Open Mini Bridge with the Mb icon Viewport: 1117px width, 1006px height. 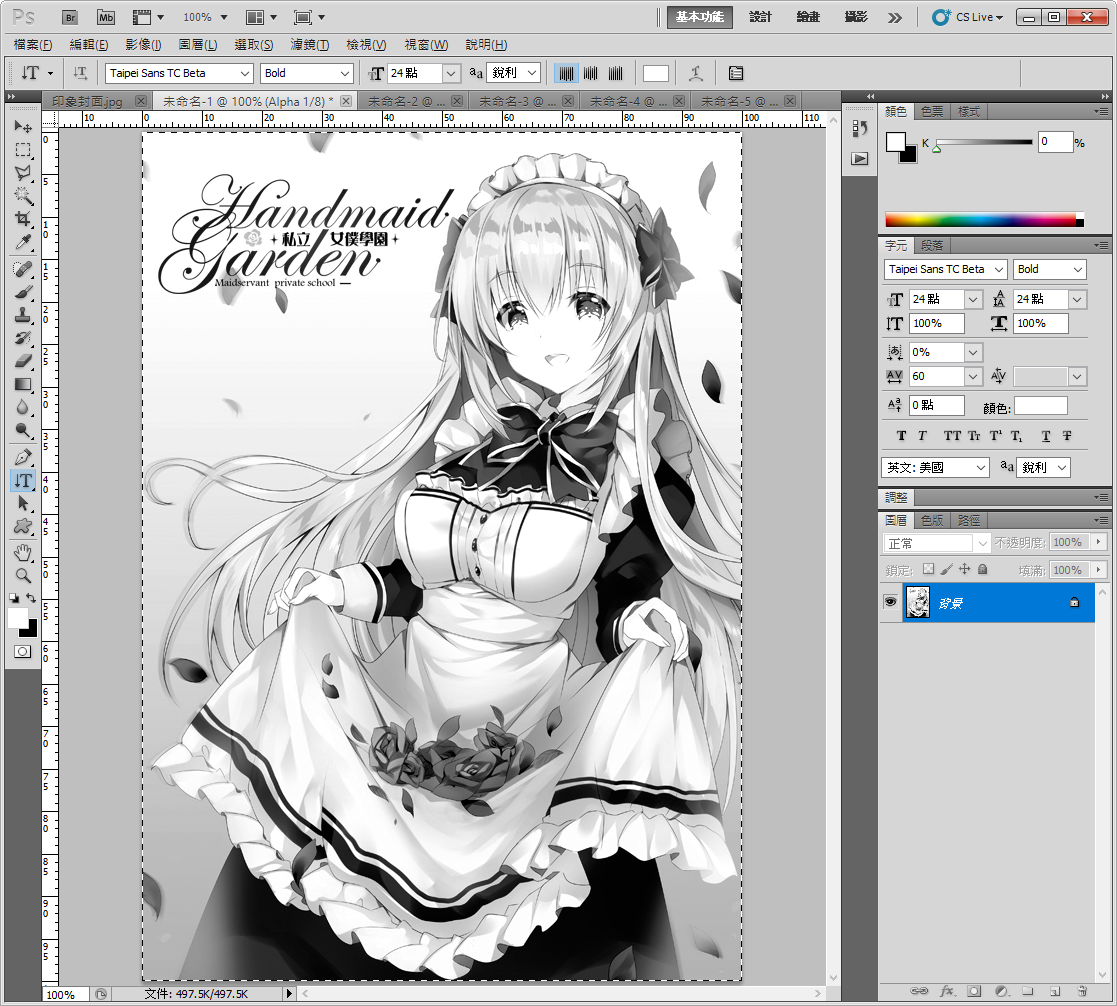[106, 17]
